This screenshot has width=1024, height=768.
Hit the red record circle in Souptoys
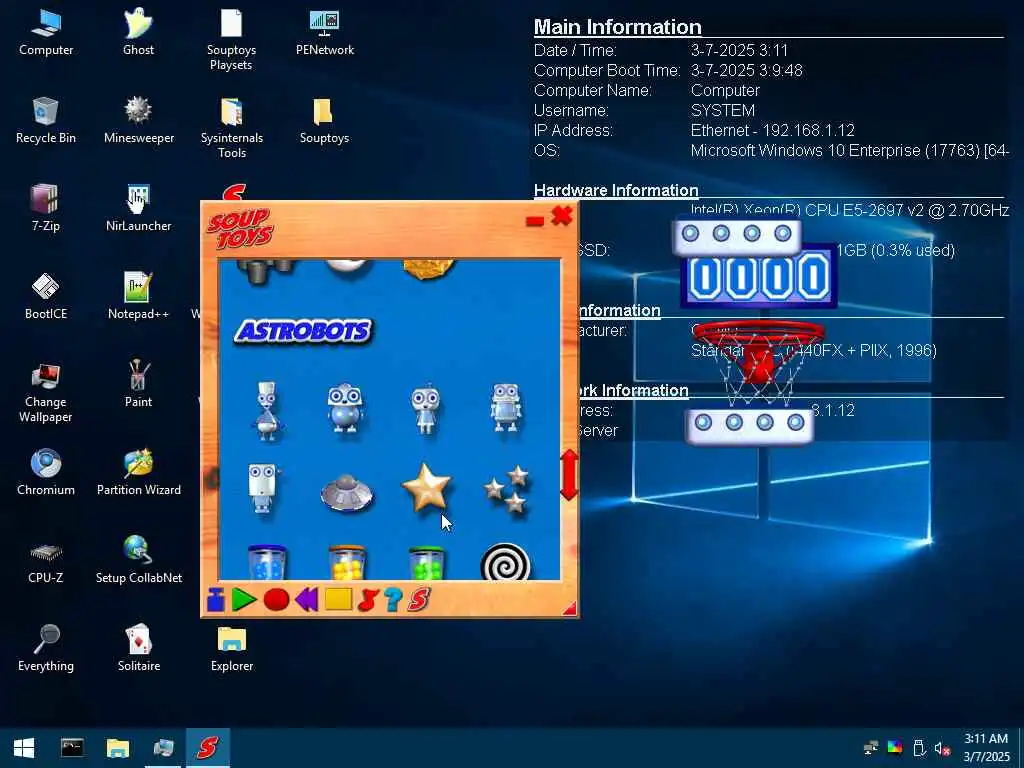click(276, 600)
